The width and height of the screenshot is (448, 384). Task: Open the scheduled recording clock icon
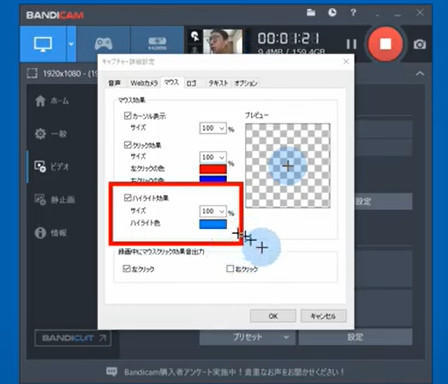[332, 13]
